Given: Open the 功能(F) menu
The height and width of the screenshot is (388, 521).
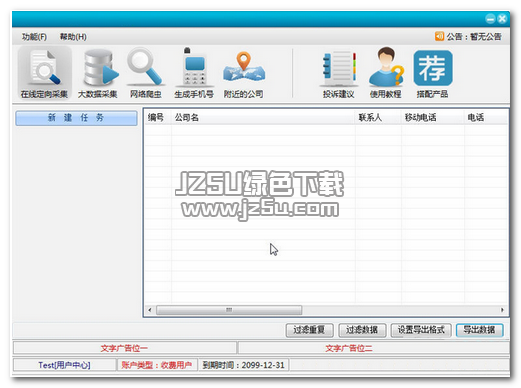Looking at the screenshot, I should (x=34, y=37).
